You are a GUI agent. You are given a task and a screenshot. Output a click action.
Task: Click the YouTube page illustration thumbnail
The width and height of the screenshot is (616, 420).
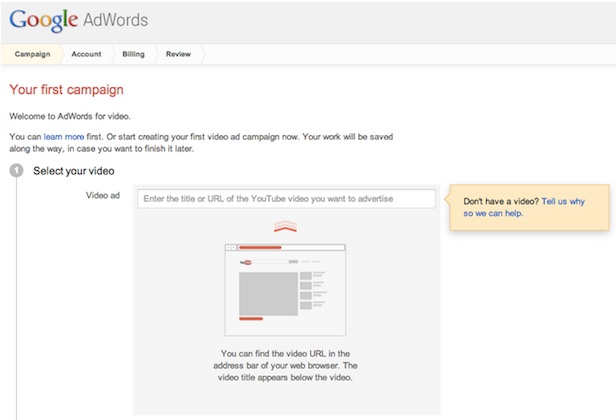pos(285,290)
